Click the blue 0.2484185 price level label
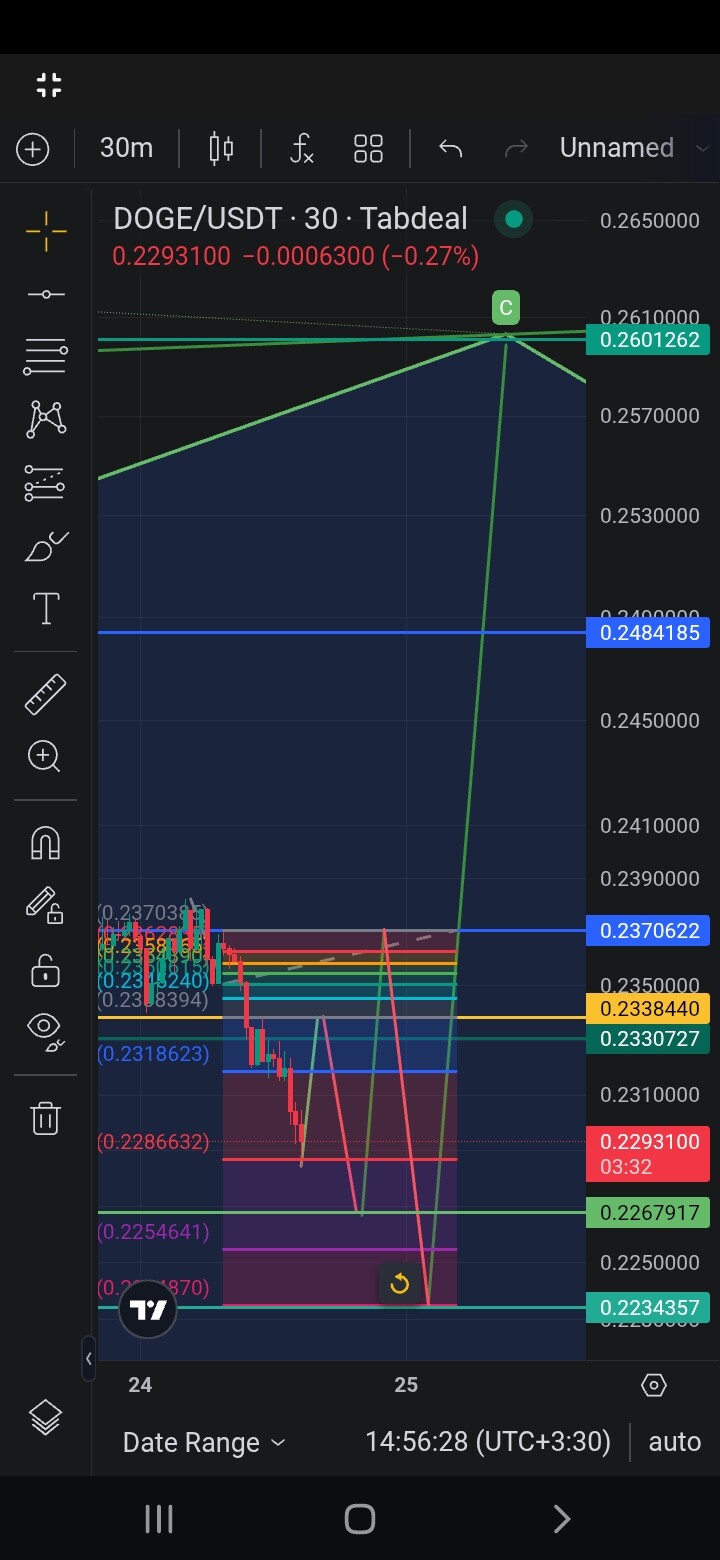Image resolution: width=720 pixels, height=1560 pixels. (x=648, y=633)
